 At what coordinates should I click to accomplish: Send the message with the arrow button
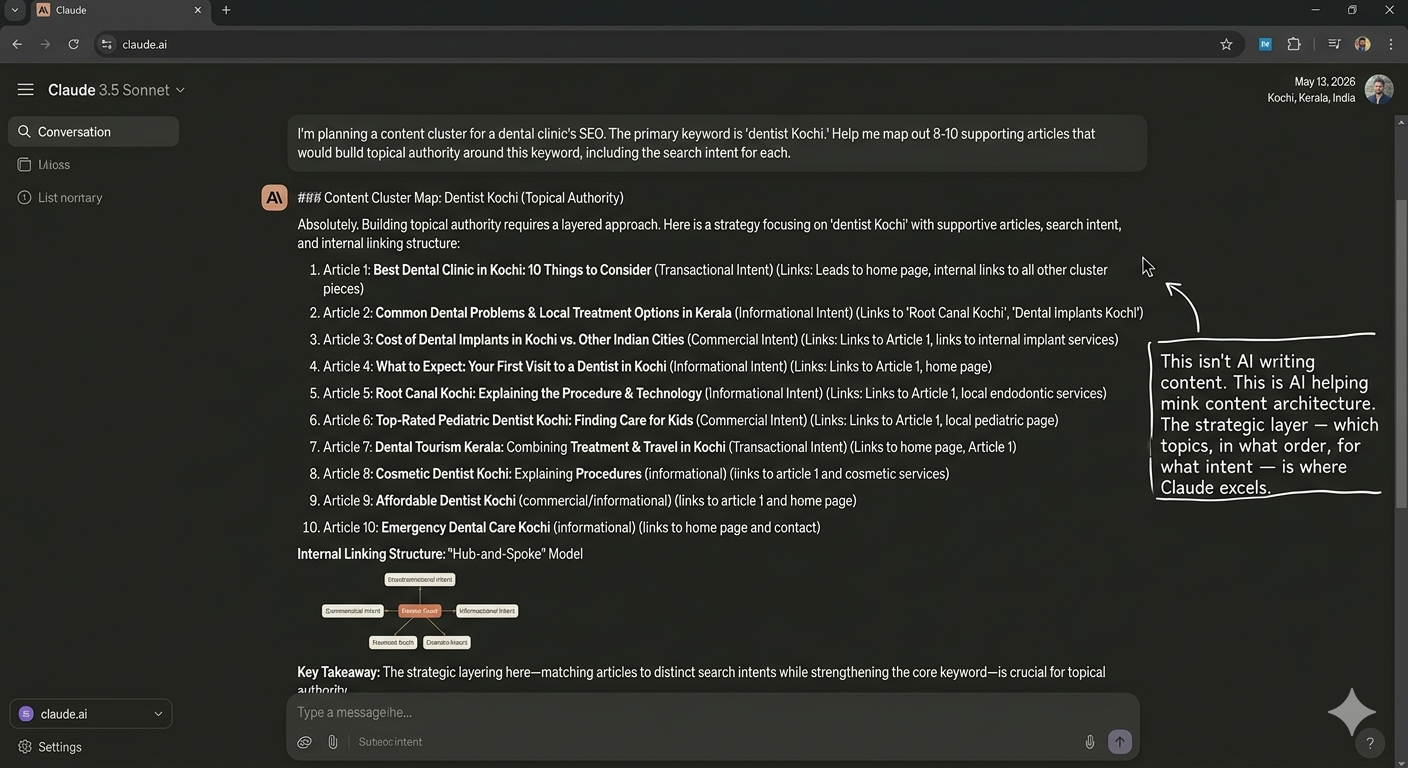pyautogui.click(x=1120, y=741)
